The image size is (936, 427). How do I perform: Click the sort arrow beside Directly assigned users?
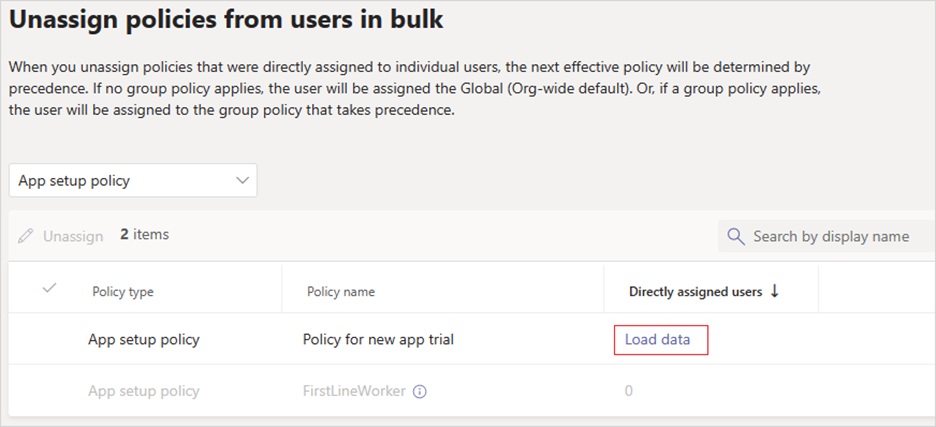775,291
